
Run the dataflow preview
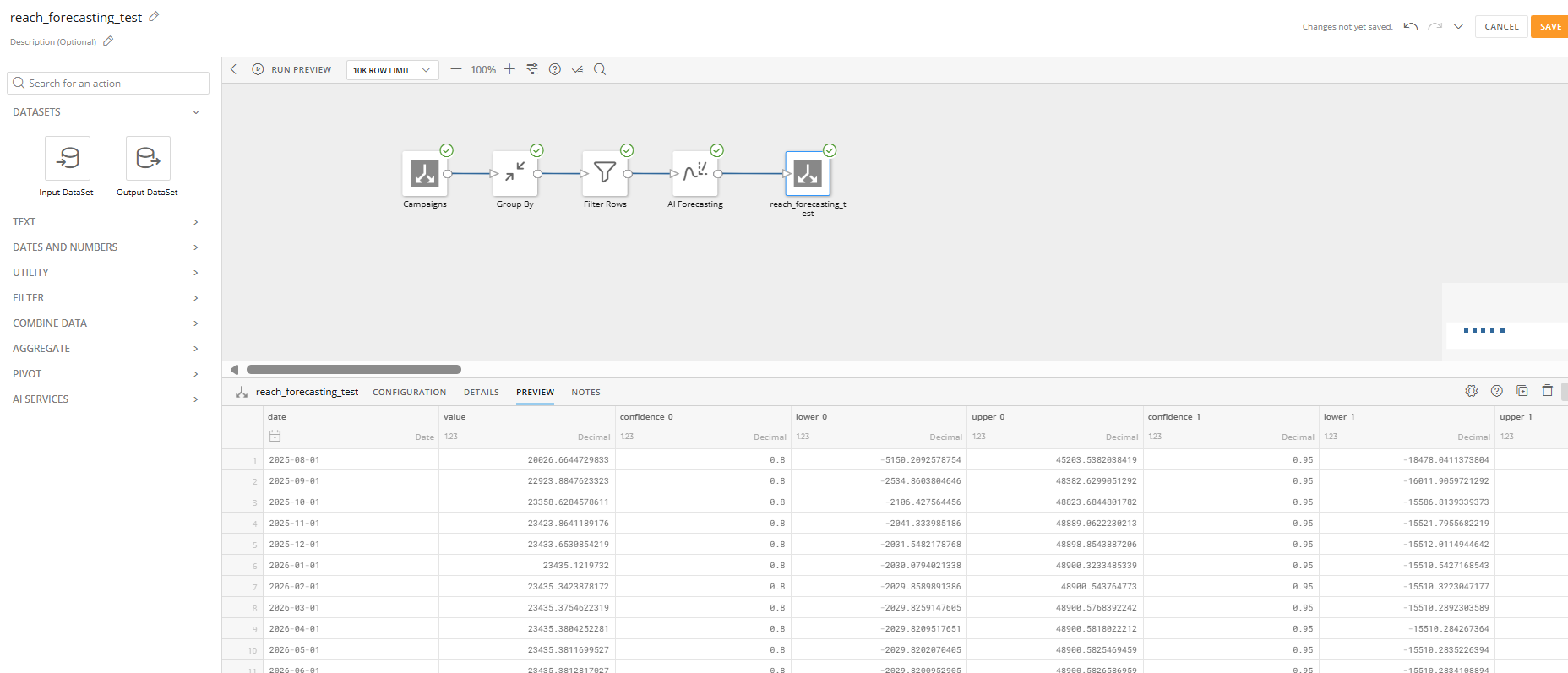tap(291, 69)
